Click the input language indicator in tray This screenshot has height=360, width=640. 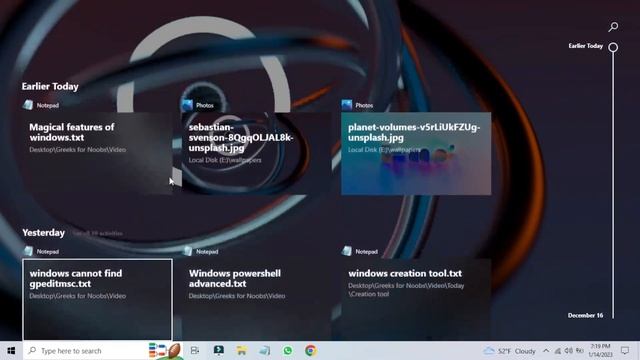tap(579, 351)
